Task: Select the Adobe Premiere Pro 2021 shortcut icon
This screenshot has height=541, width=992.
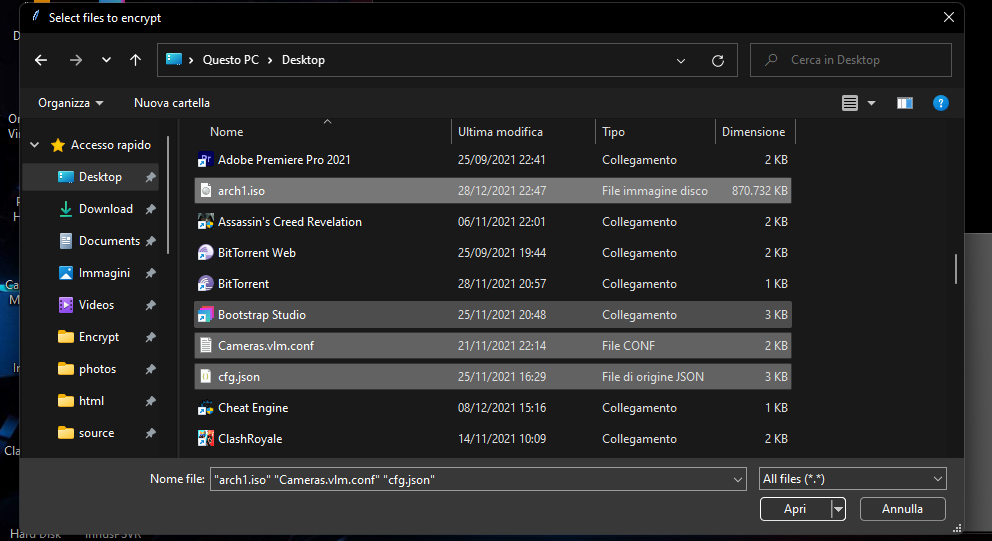Action: point(205,160)
